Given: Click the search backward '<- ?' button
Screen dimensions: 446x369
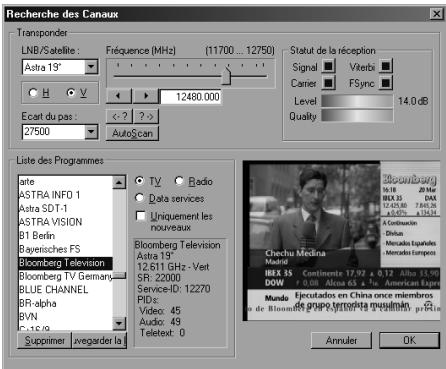Looking at the screenshot, I should tap(119, 116).
